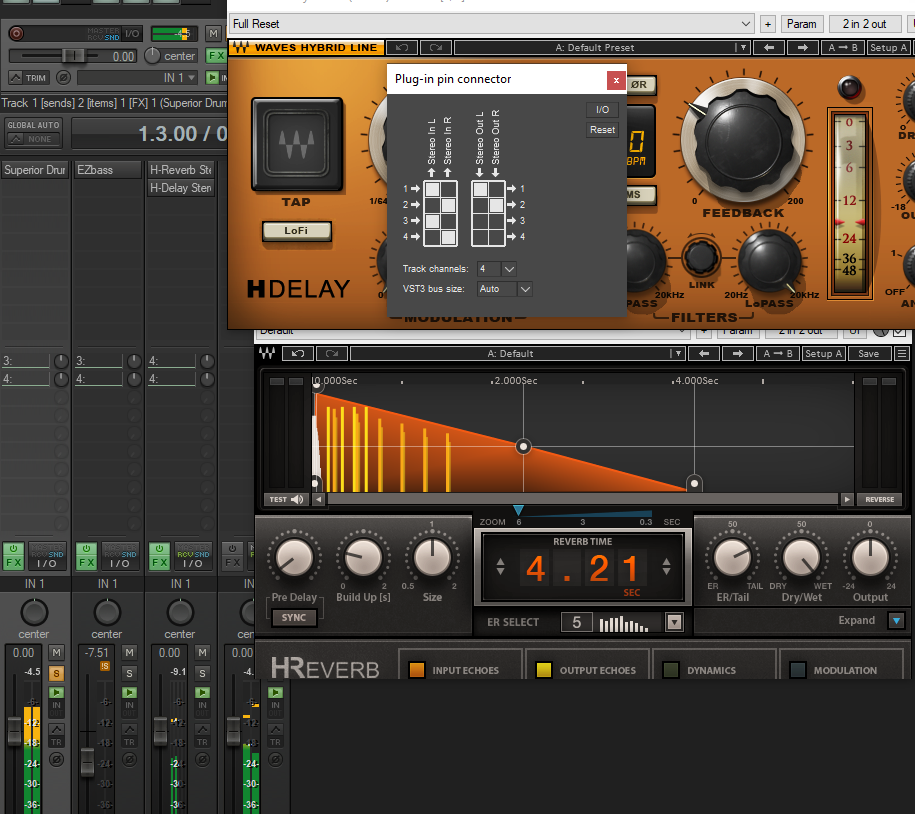Screen dimensions: 915x814
Task: Open the Track channels dropdown
Action: 509,269
